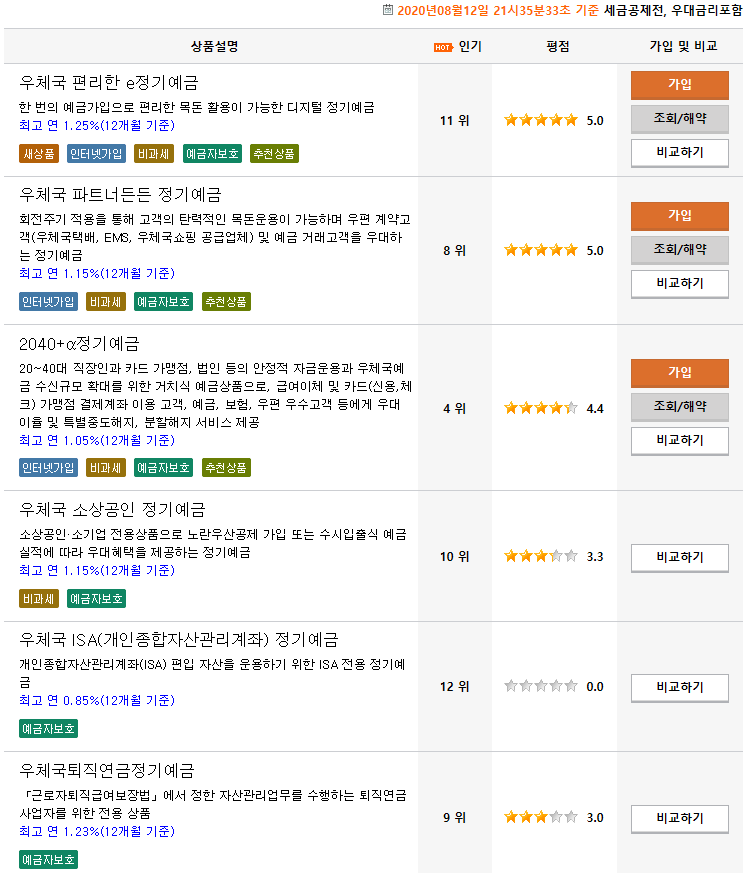Click 비과세 tag on 2040+α정기예금
The height and width of the screenshot is (873, 752).
pos(106,468)
